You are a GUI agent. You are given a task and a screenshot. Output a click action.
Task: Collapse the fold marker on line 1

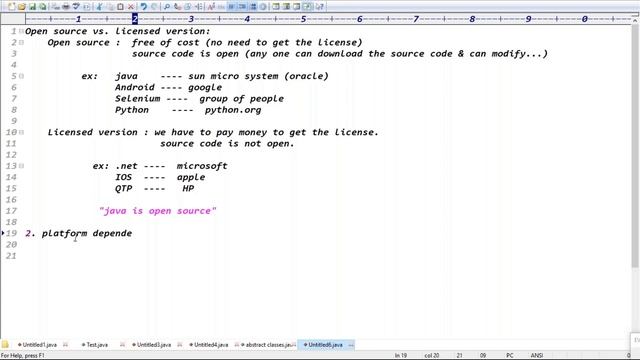(x=21, y=31)
